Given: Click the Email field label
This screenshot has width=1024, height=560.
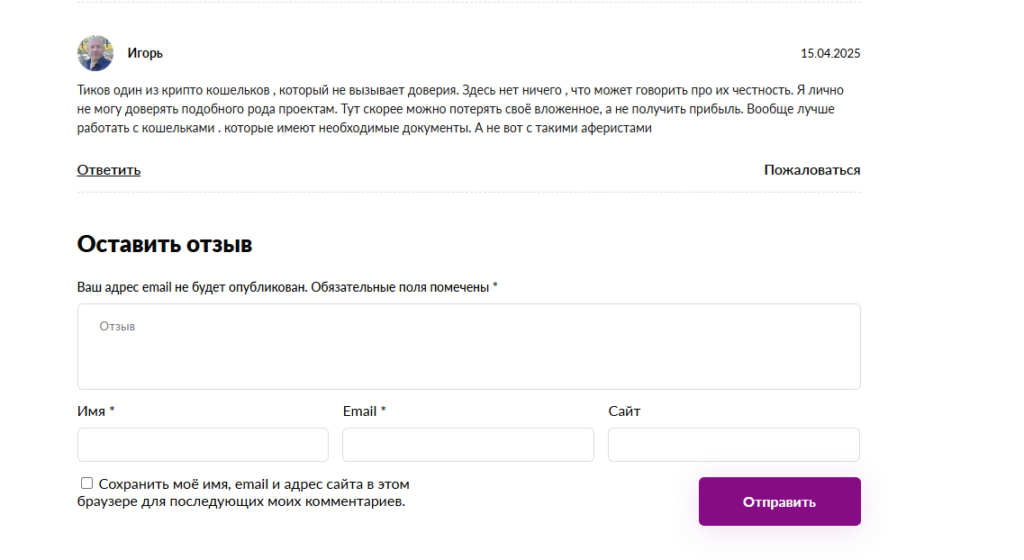Looking at the screenshot, I should (360, 411).
